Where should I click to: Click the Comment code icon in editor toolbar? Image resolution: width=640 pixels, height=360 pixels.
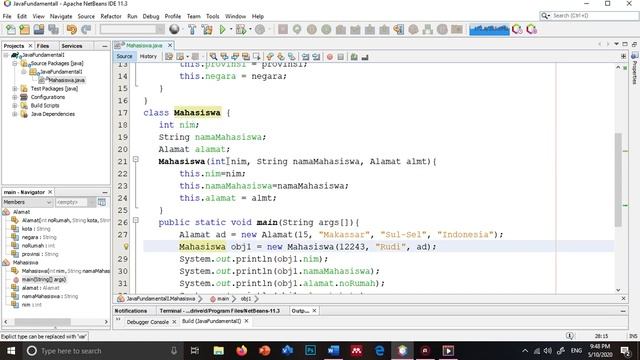[x=354, y=57]
